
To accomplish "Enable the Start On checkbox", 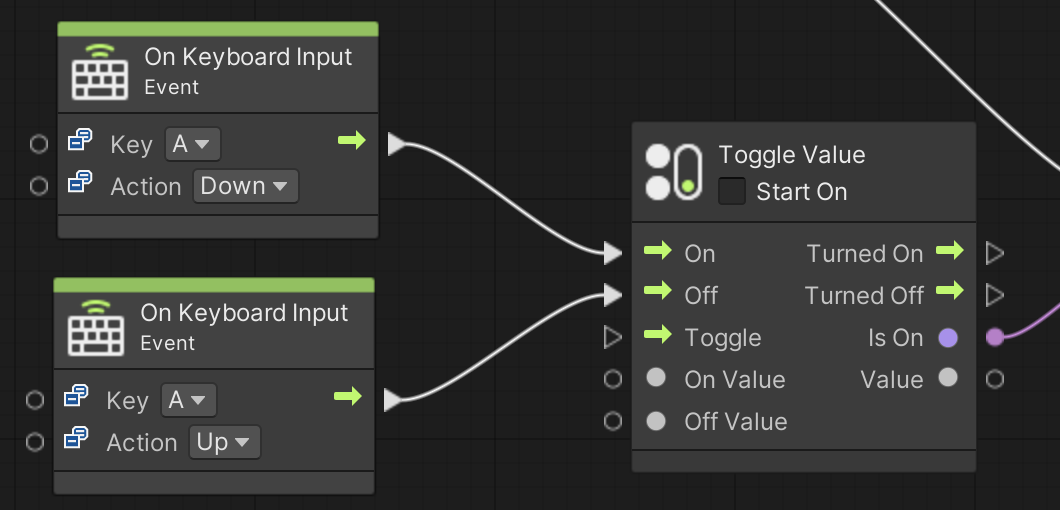I will pos(732,191).
